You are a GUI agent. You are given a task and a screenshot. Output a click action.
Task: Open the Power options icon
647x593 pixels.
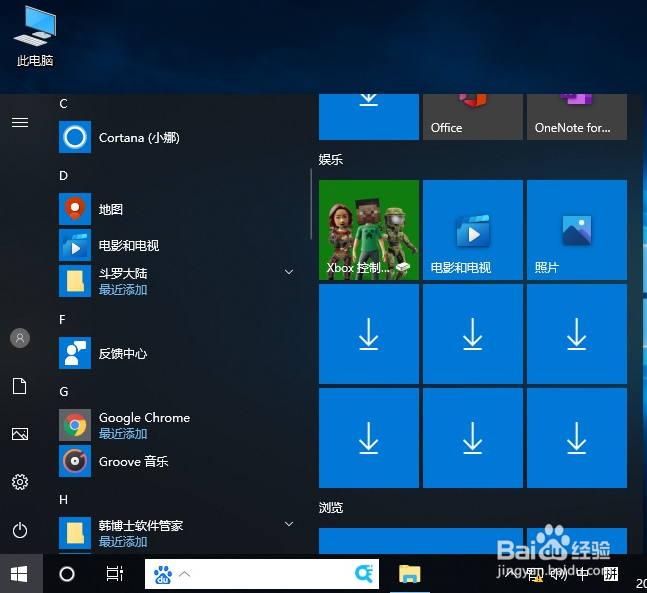point(20,530)
